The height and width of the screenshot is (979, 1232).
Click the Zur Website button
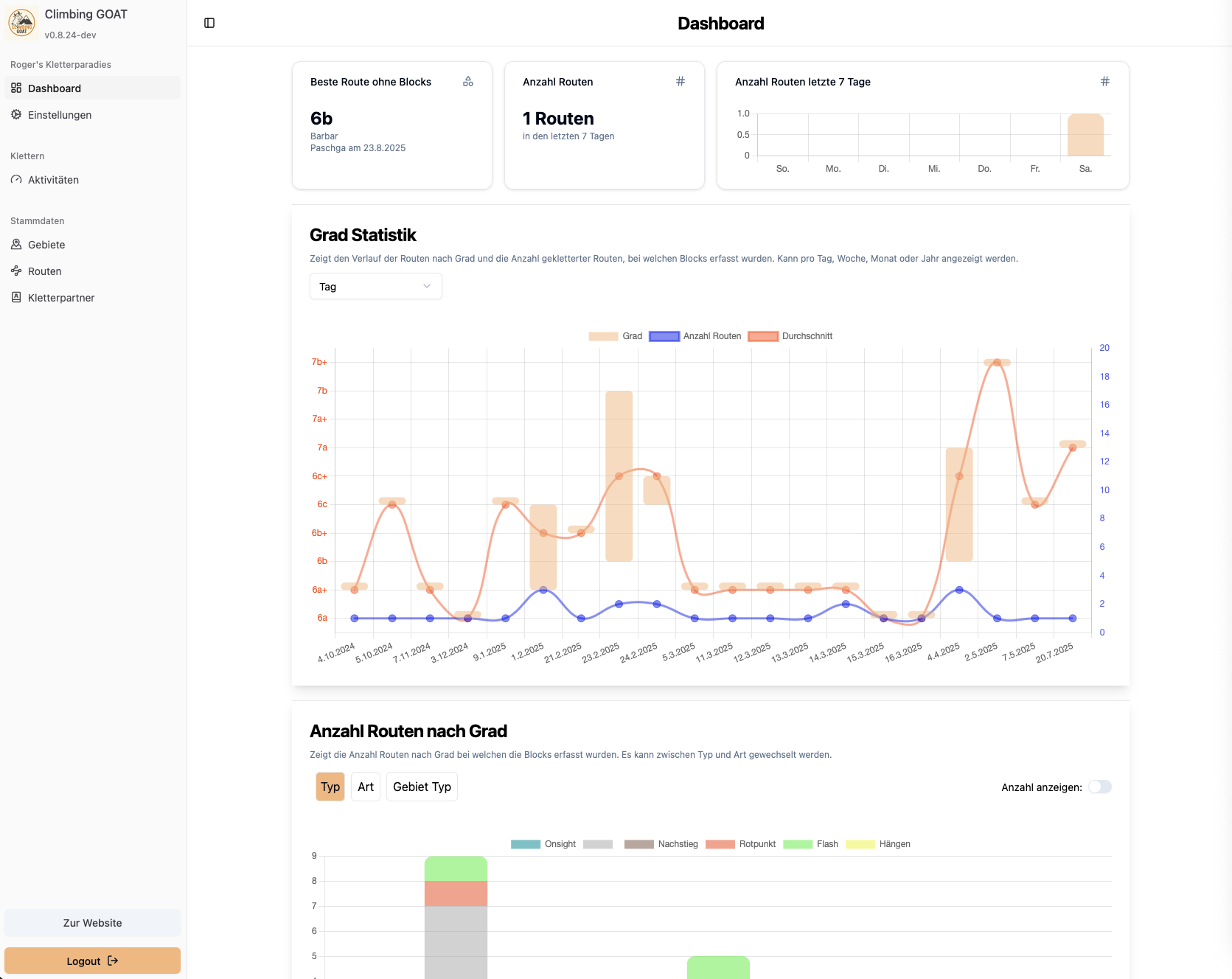click(x=91, y=922)
